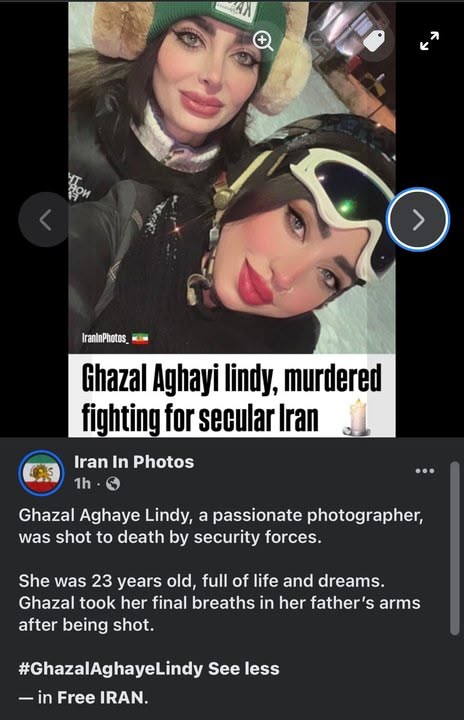Open the post options three-dots menu
The width and height of the screenshot is (464, 720).
coord(424,471)
